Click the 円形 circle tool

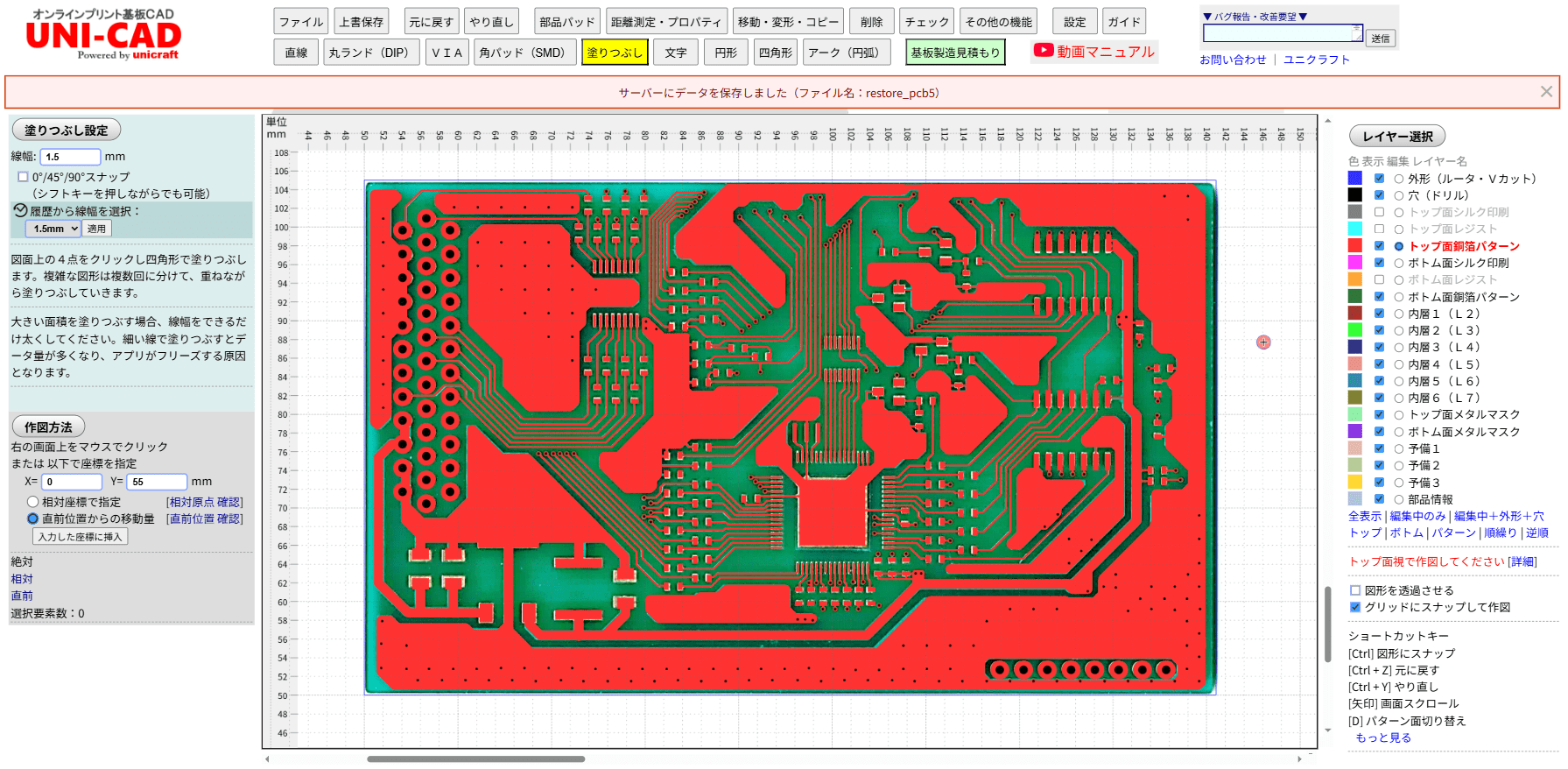tap(726, 53)
